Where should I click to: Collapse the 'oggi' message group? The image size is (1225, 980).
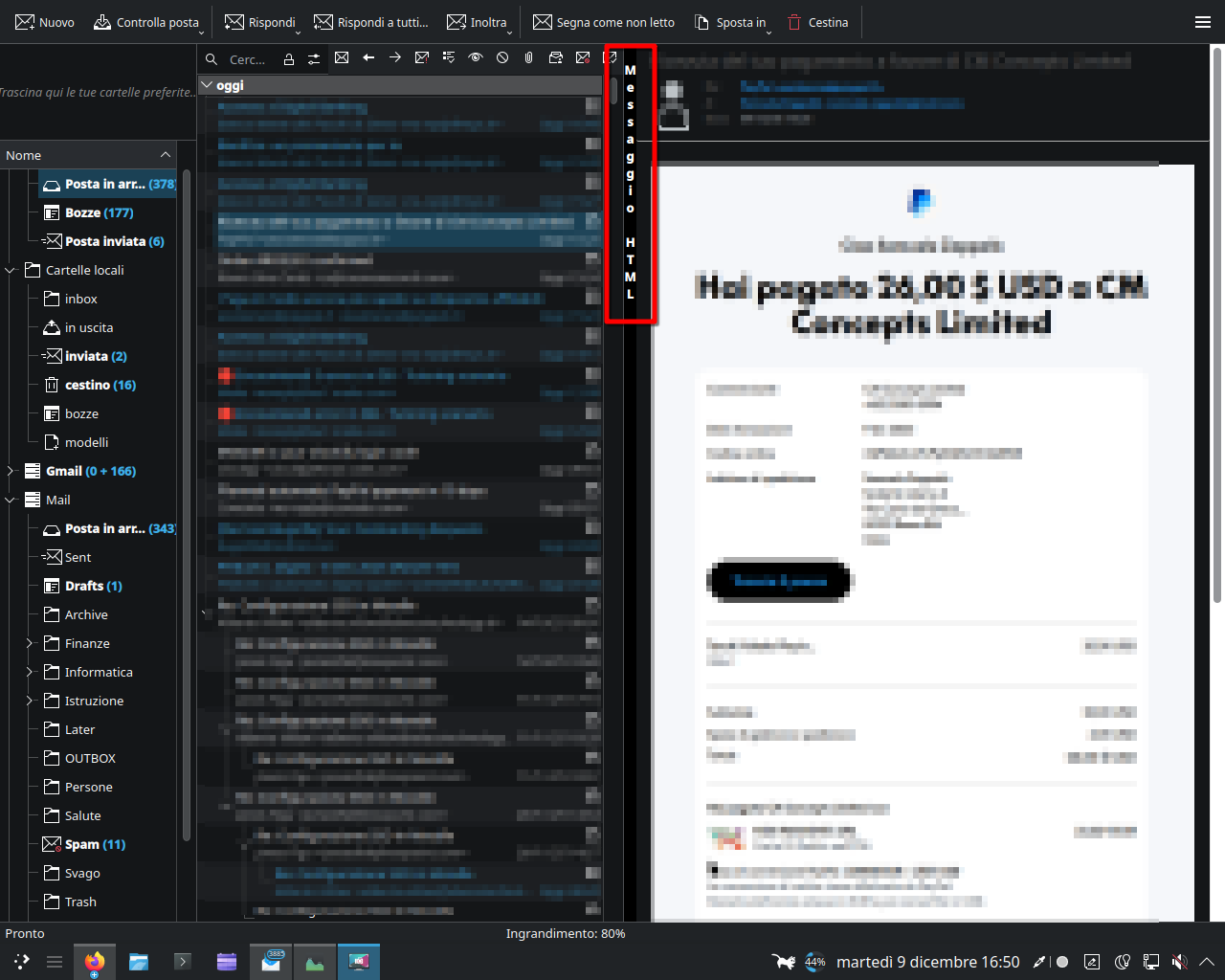[x=207, y=85]
